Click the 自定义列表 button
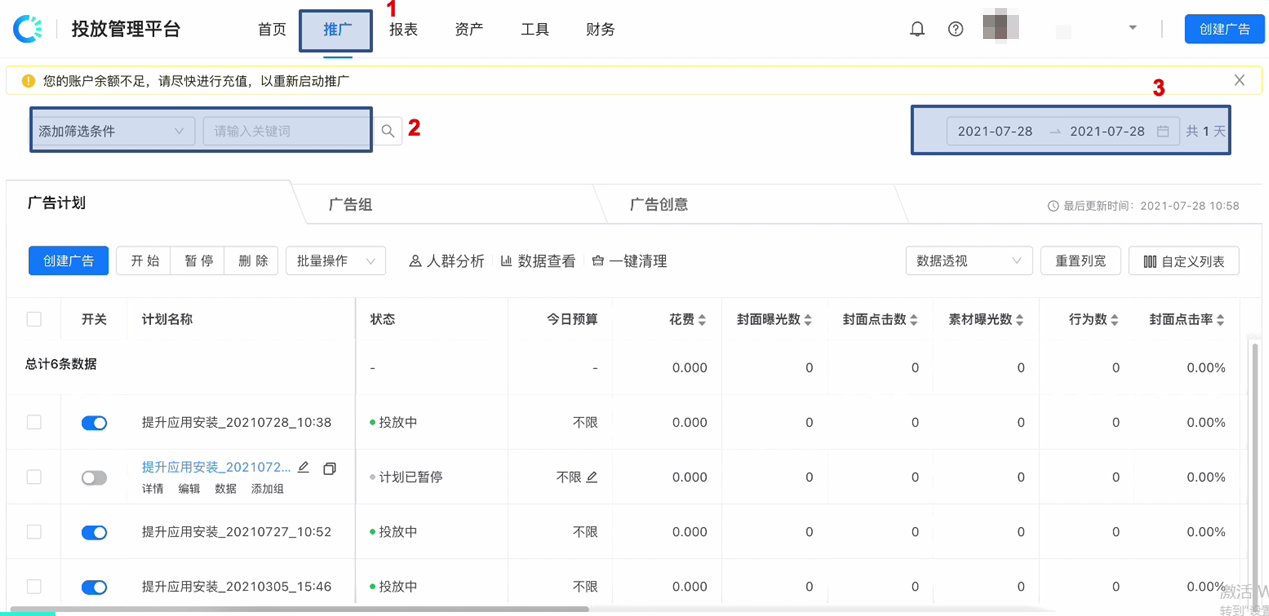The height and width of the screenshot is (616, 1269). tap(1183, 261)
